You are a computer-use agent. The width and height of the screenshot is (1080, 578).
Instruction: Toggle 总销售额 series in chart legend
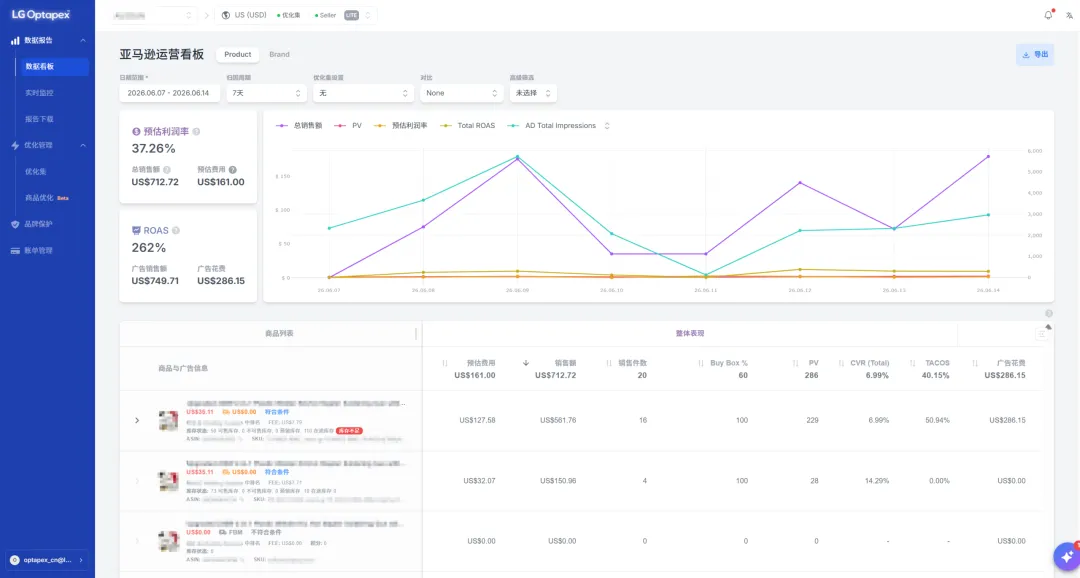[x=299, y=125]
